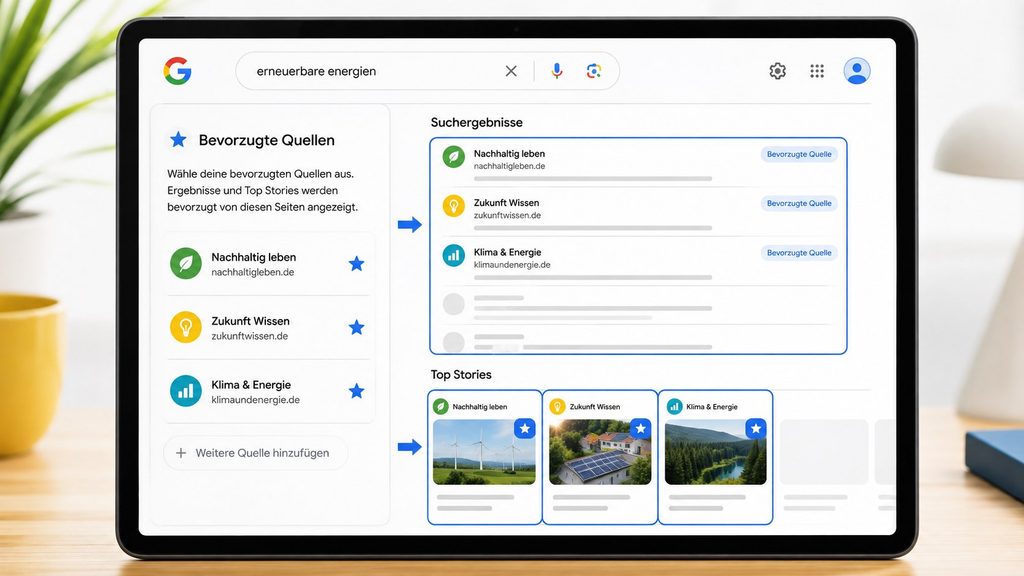Viewport: 1024px width, 576px height.
Task: Toggle star for Nachhaltig leben in sidebar
Action: (x=356, y=264)
